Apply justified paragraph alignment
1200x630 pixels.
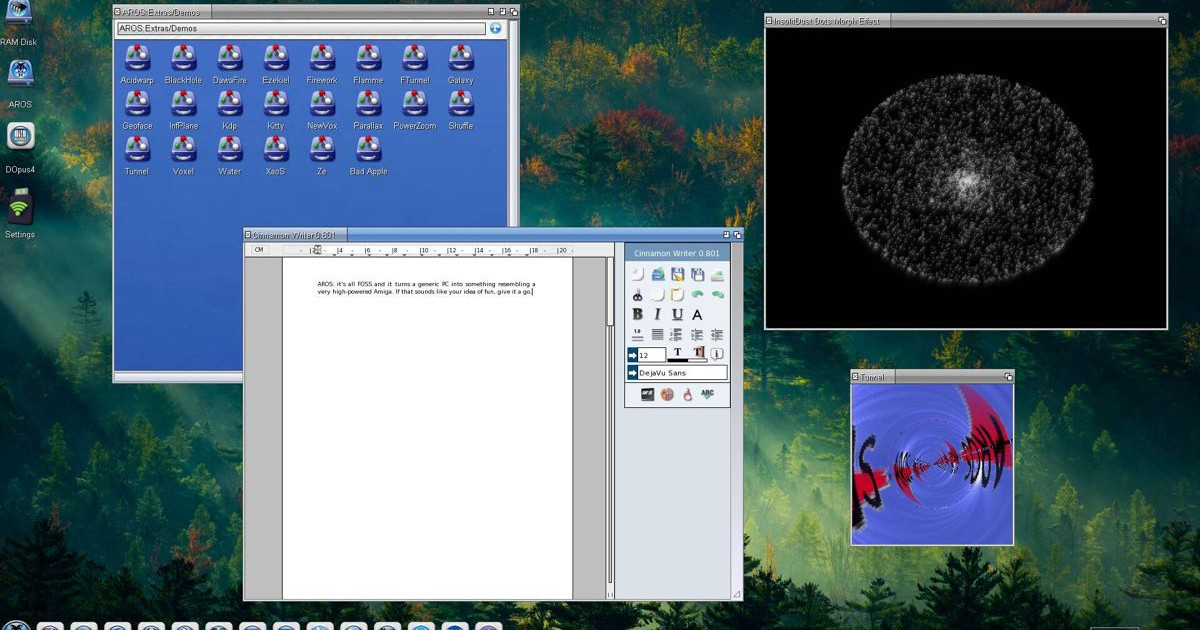tap(657, 335)
